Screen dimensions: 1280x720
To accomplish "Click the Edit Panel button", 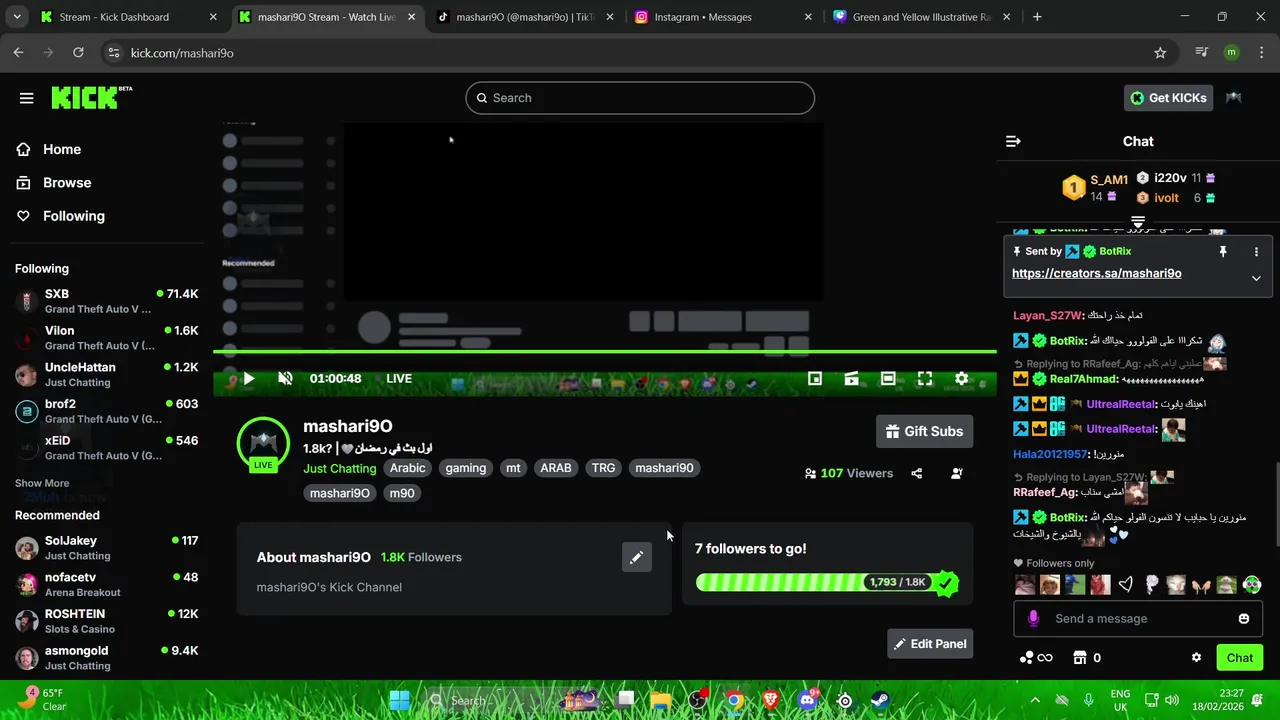I will coord(930,644).
